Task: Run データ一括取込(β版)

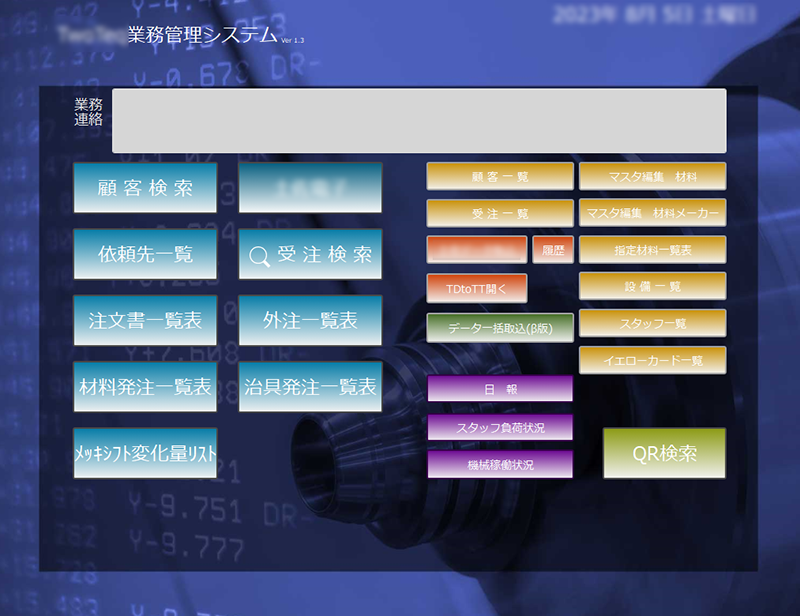Action: [500, 327]
